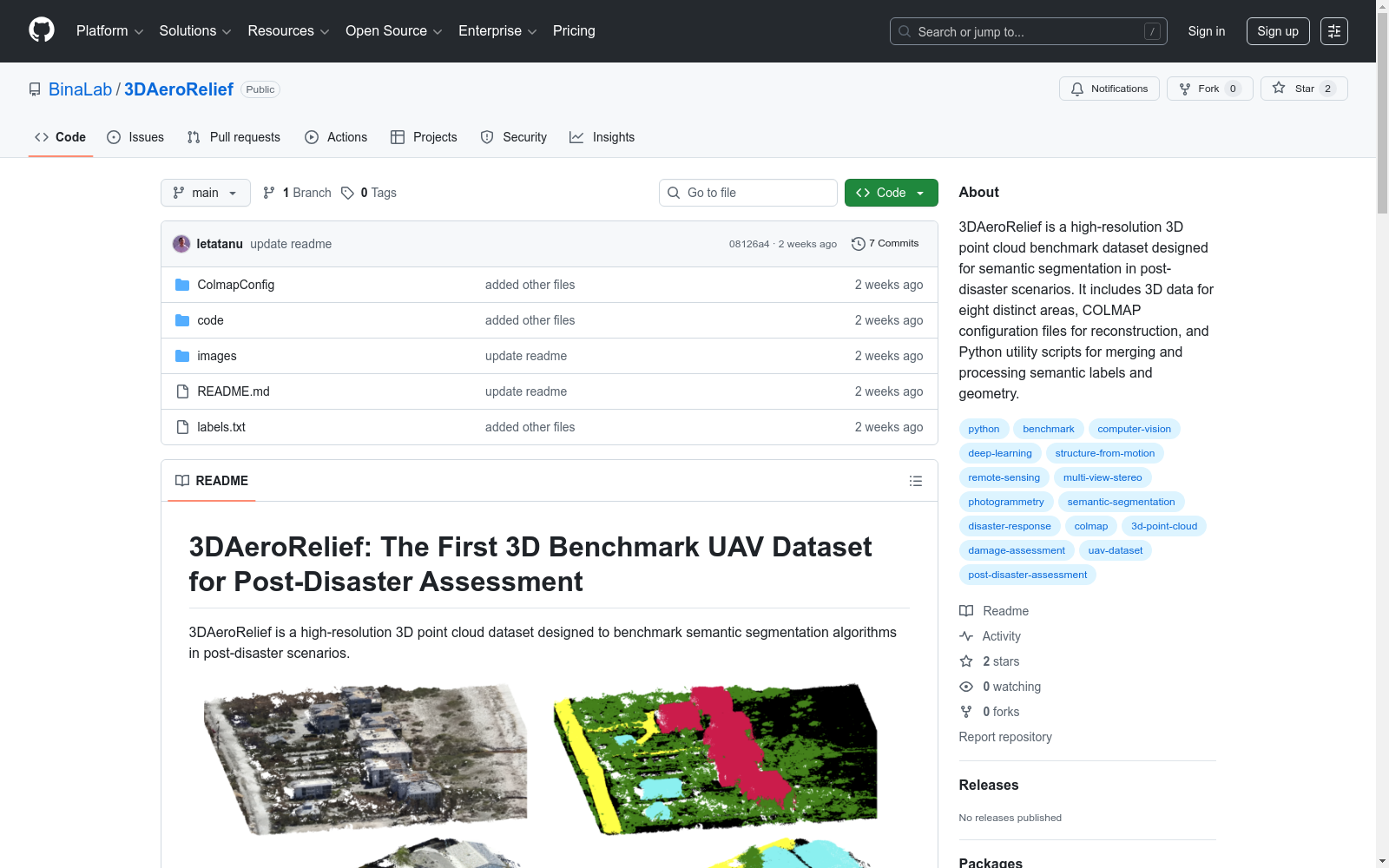Click the eye icon next to watching

pyautogui.click(x=966, y=687)
